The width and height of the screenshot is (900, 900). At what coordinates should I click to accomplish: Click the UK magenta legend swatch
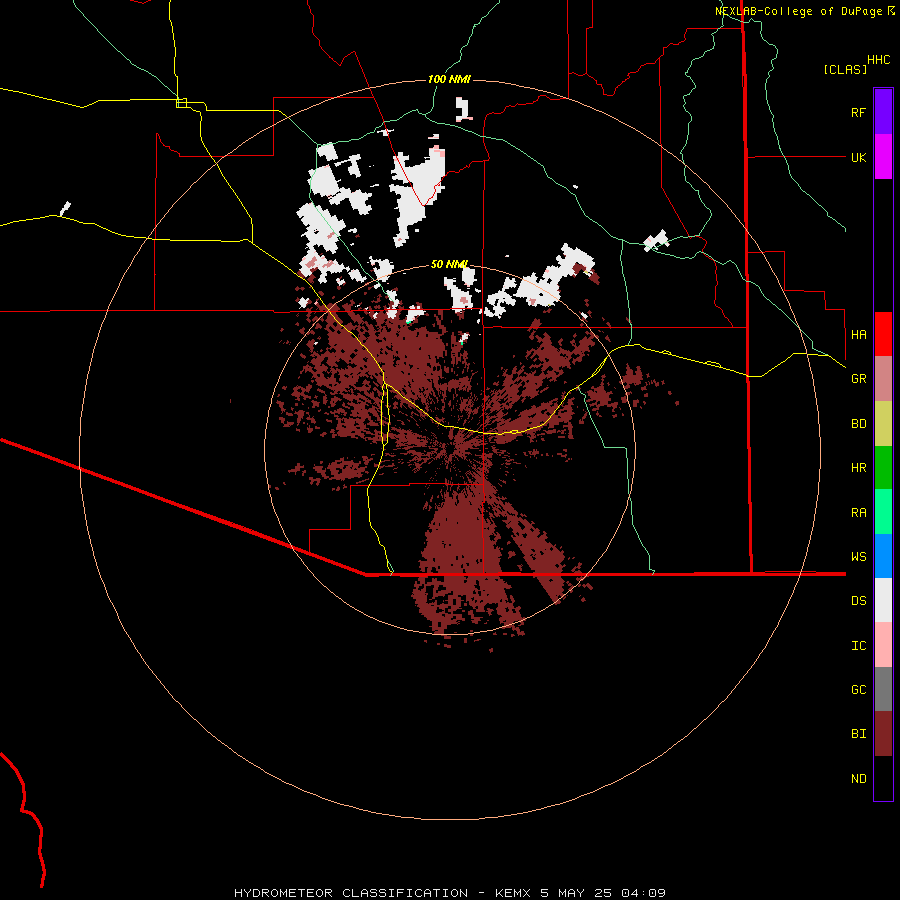(x=883, y=157)
